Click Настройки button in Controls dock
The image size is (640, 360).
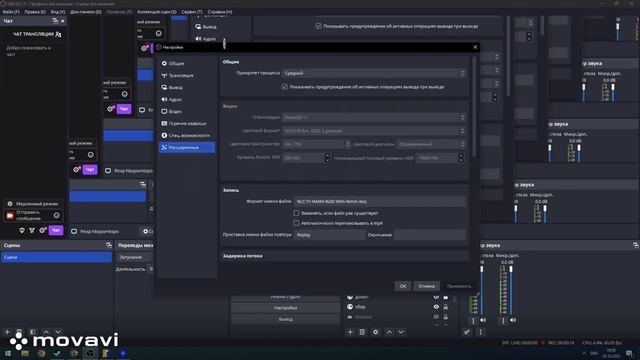[285, 308]
